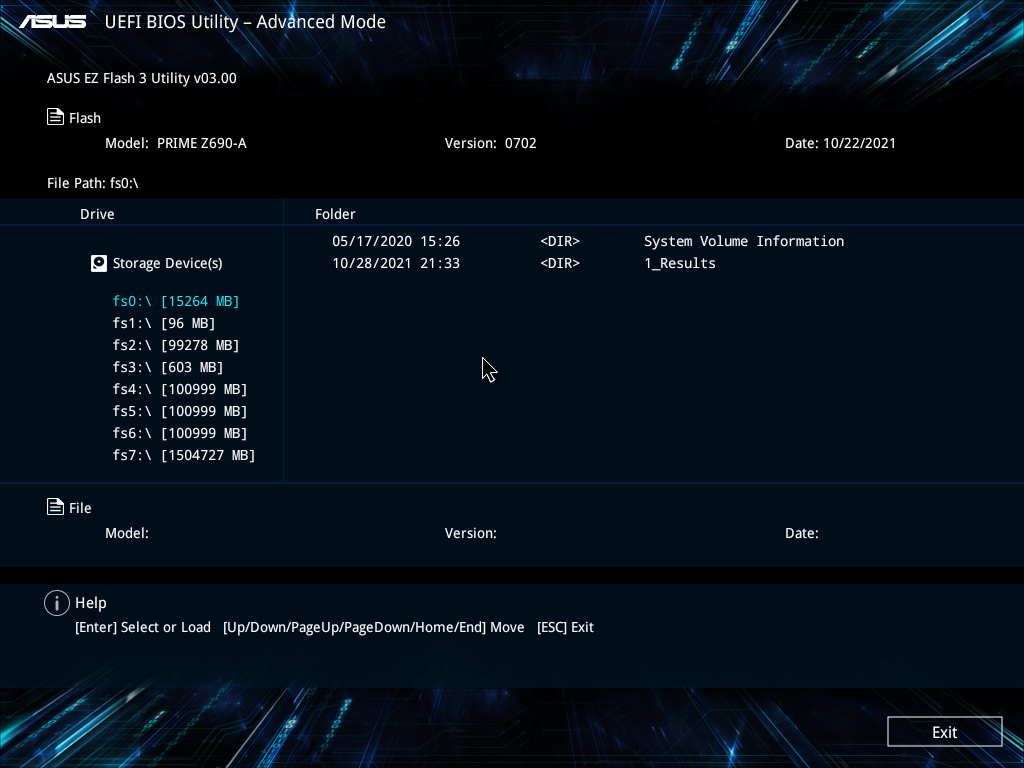Viewport: 1024px width, 768px height.
Task: Open the 1_Results folder
Action: pos(680,263)
